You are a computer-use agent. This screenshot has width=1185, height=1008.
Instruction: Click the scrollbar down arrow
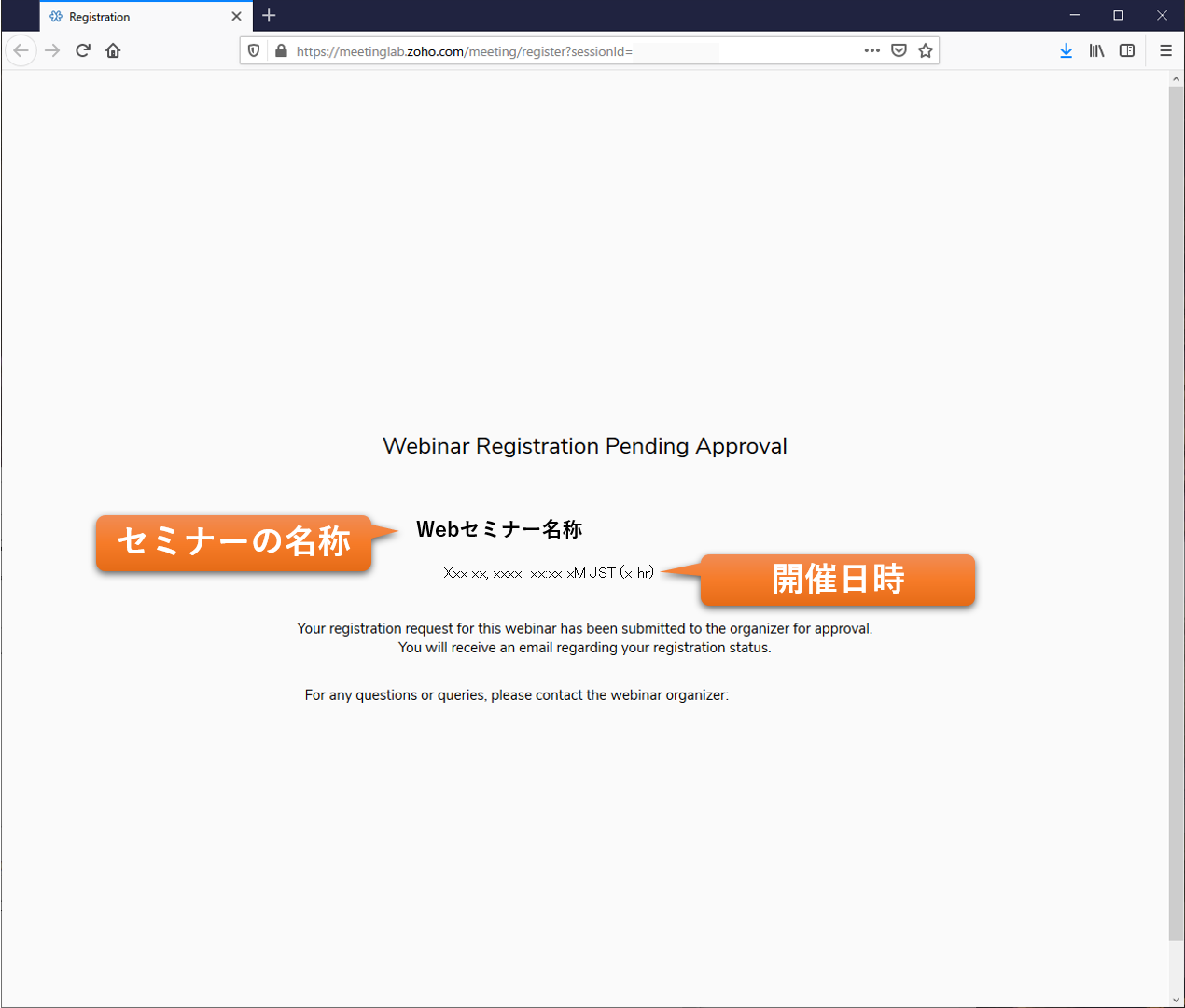pyautogui.click(x=1176, y=1000)
